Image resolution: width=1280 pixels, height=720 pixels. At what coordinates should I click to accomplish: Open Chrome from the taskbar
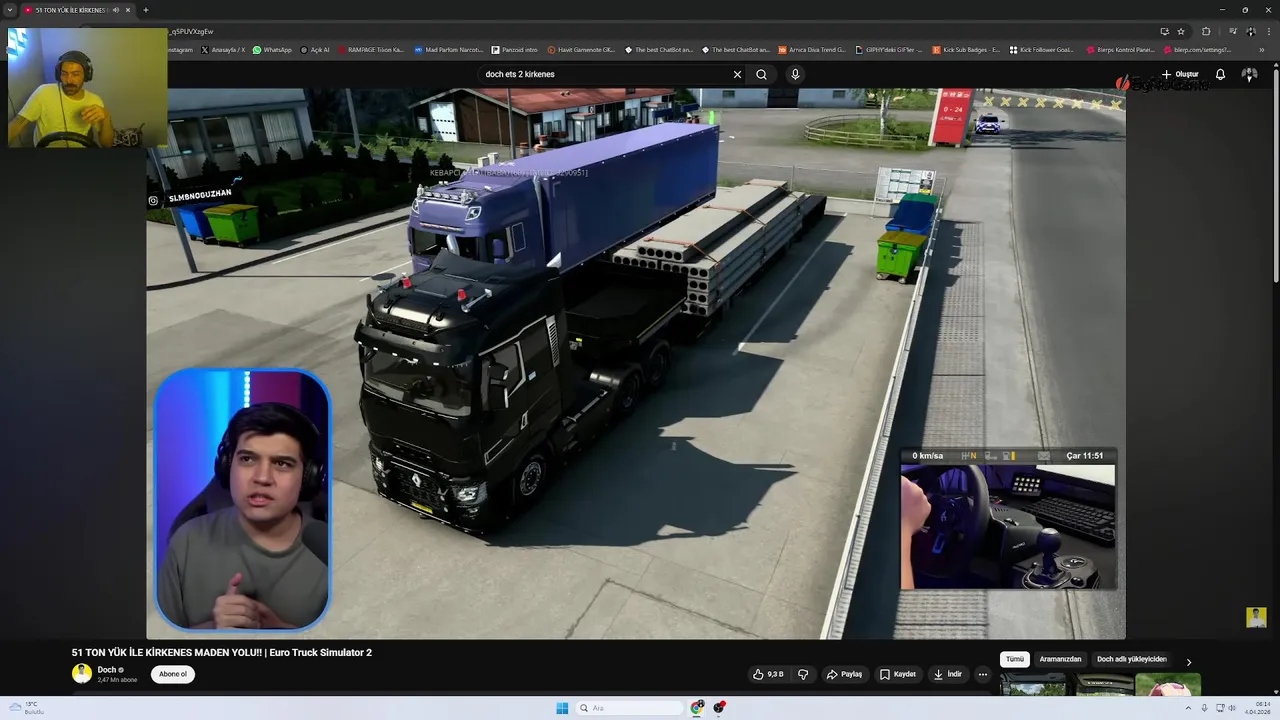pyautogui.click(x=697, y=708)
